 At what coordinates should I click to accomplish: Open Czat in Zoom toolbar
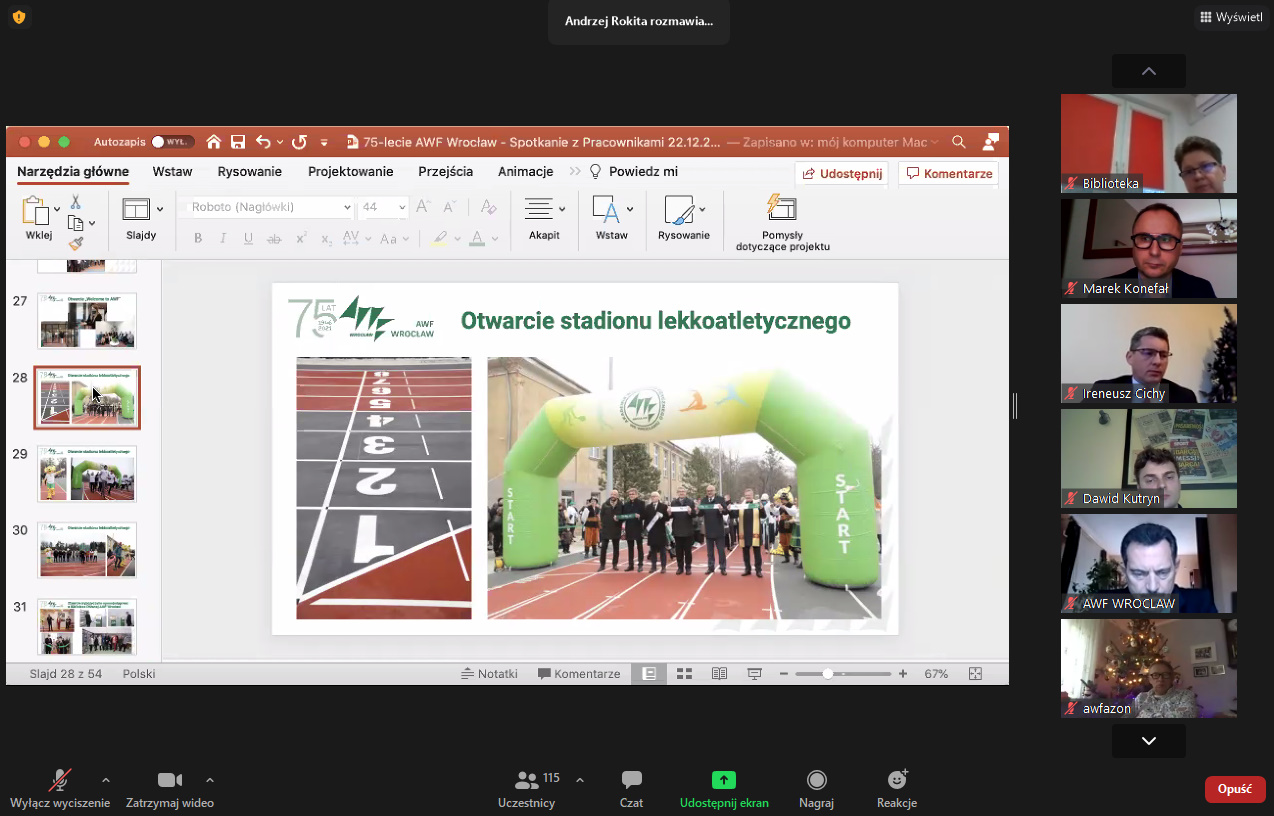[x=631, y=789]
